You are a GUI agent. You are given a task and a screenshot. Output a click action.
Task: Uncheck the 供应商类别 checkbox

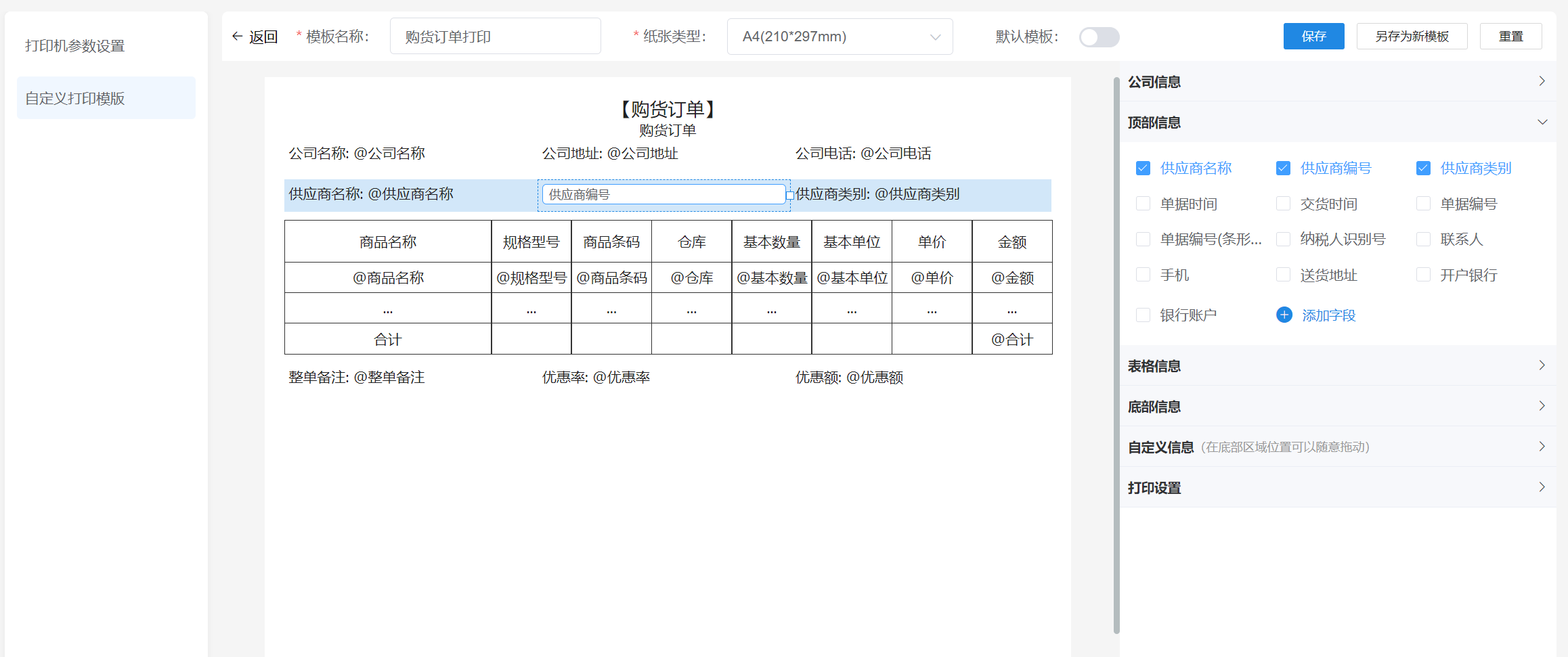1423,168
